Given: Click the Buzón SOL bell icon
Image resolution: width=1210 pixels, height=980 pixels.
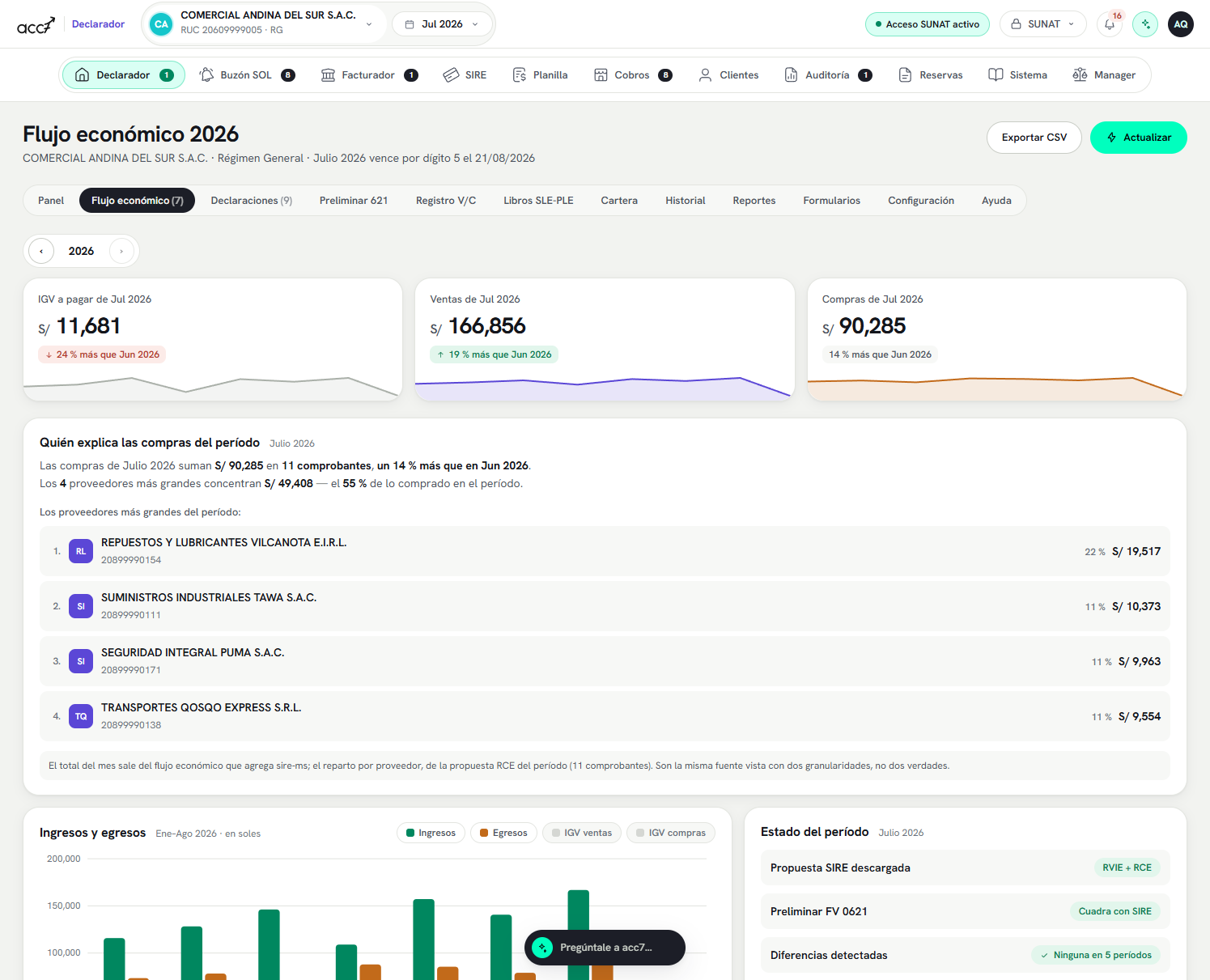Looking at the screenshot, I should (x=206, y=75).
